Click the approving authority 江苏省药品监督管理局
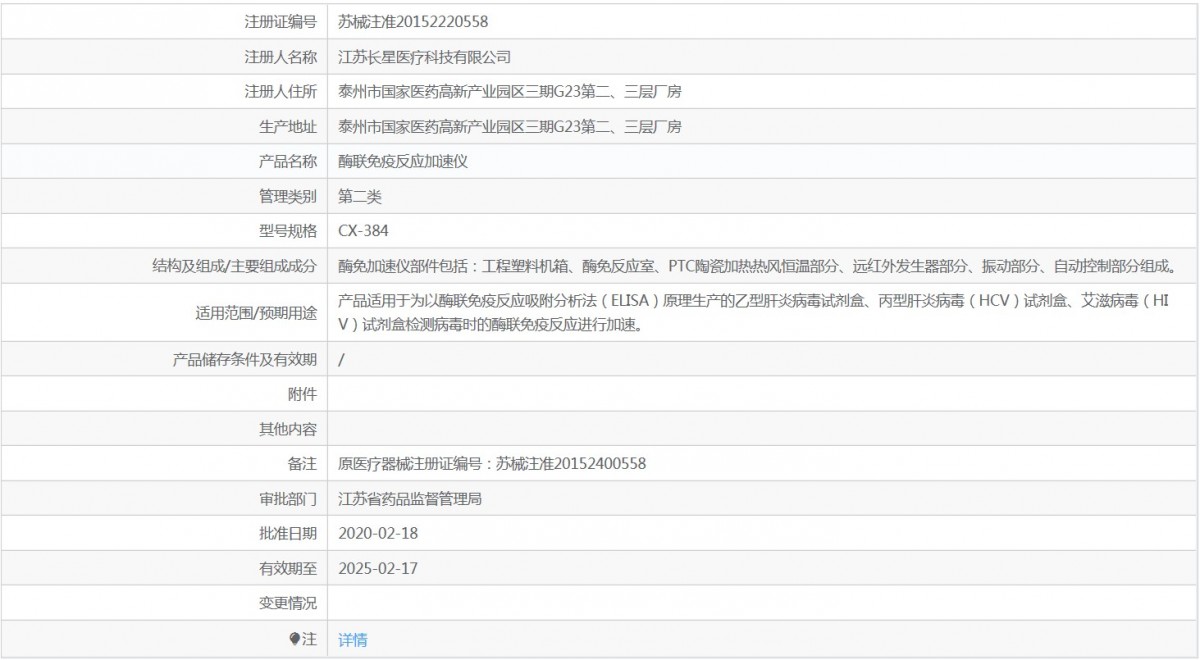Image resolution: width=1200 pixels, height=660 pixels. coord(410,498)
